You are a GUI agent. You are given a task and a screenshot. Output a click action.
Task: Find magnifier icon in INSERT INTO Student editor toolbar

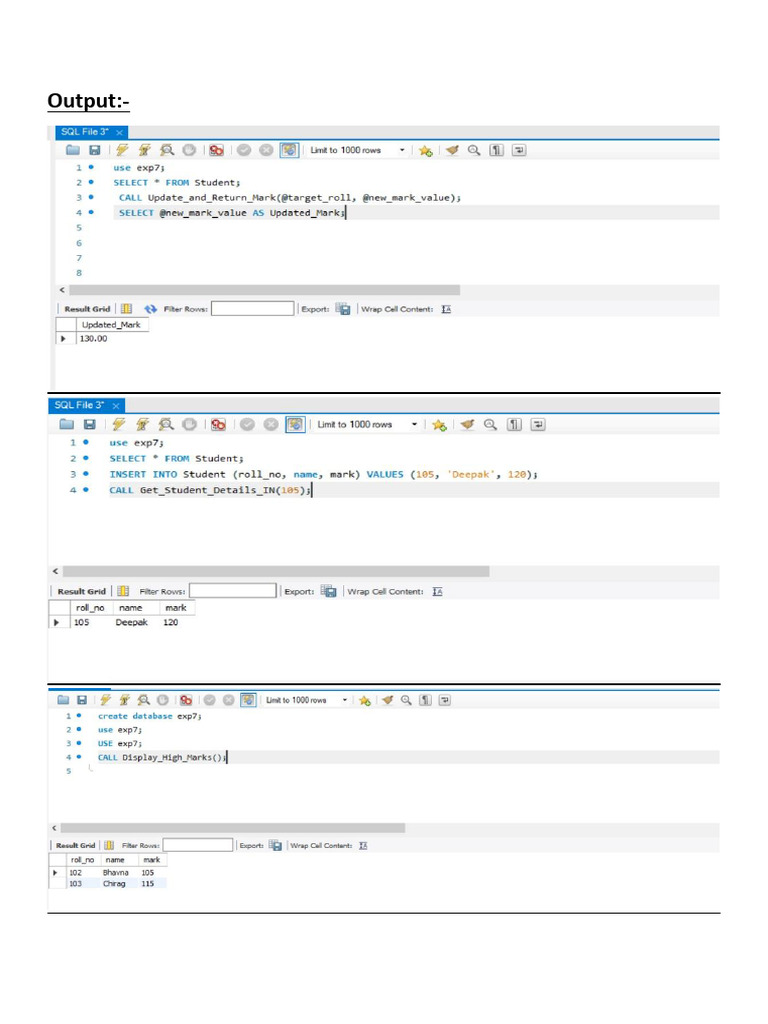coord(490,424)
